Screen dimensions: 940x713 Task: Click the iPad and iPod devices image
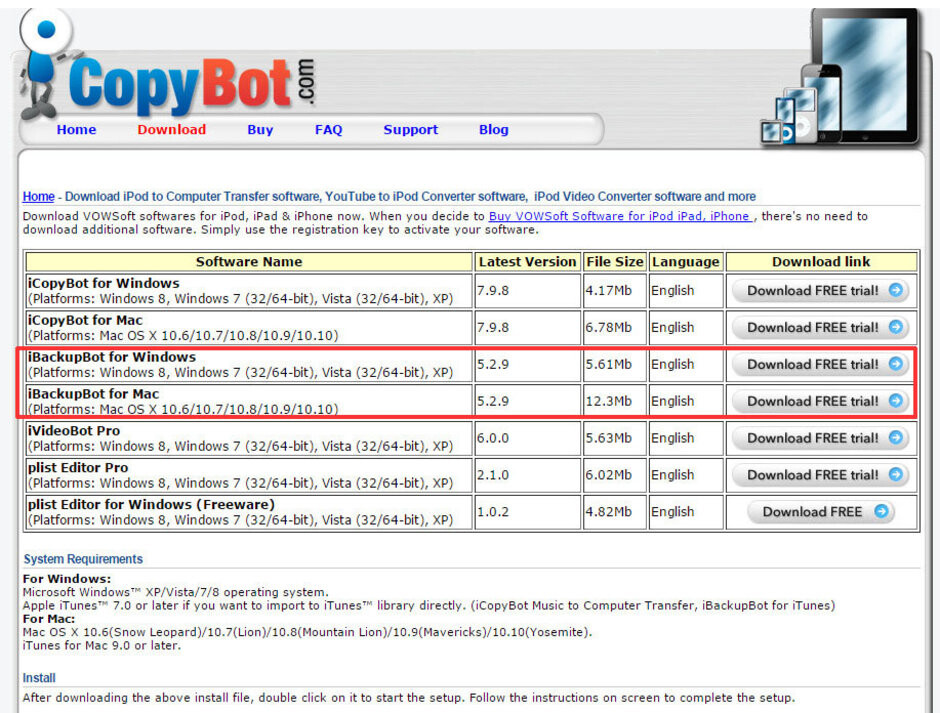coord(842,76)
